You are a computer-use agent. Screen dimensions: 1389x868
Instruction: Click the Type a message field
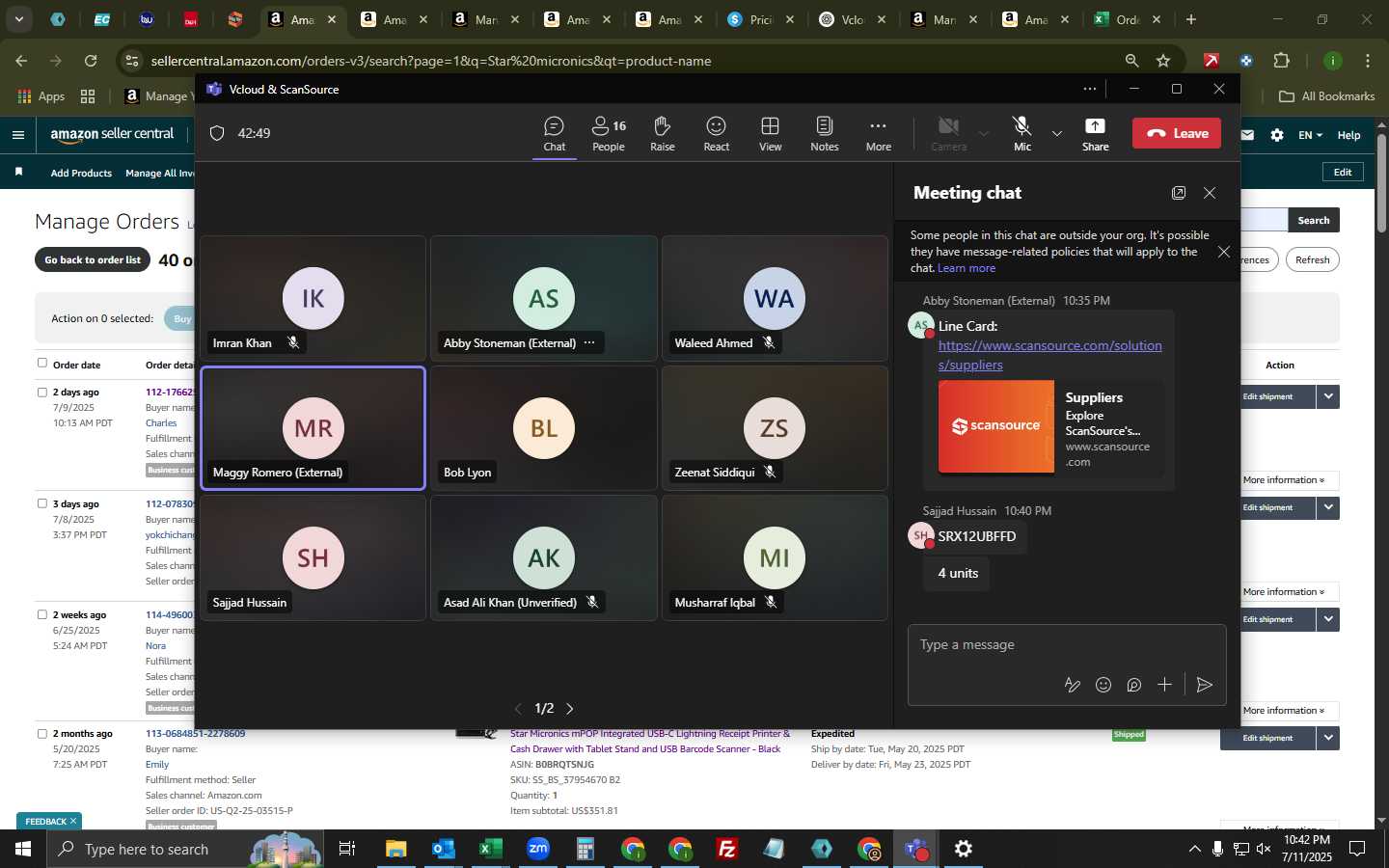pyautogui.click(x=1066, y=645)
